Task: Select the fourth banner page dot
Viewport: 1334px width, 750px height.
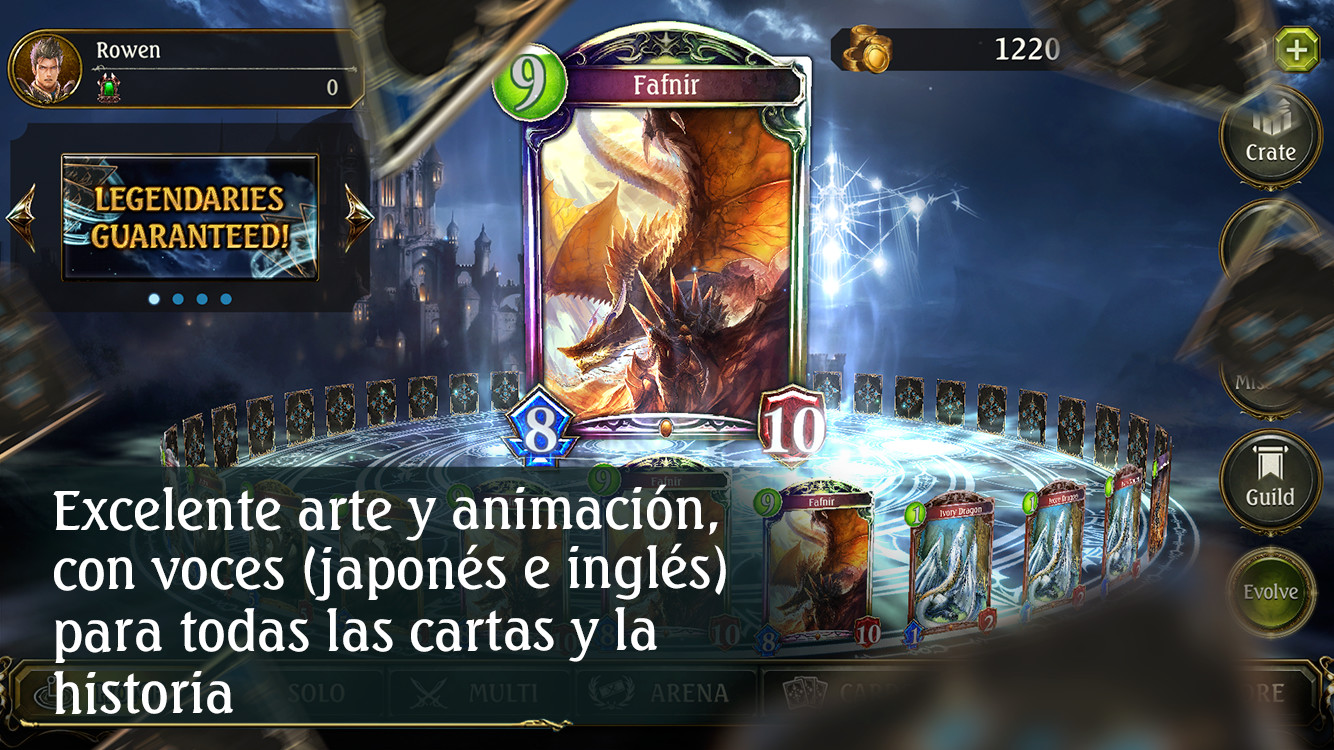Action: click(x=226, y=298)
